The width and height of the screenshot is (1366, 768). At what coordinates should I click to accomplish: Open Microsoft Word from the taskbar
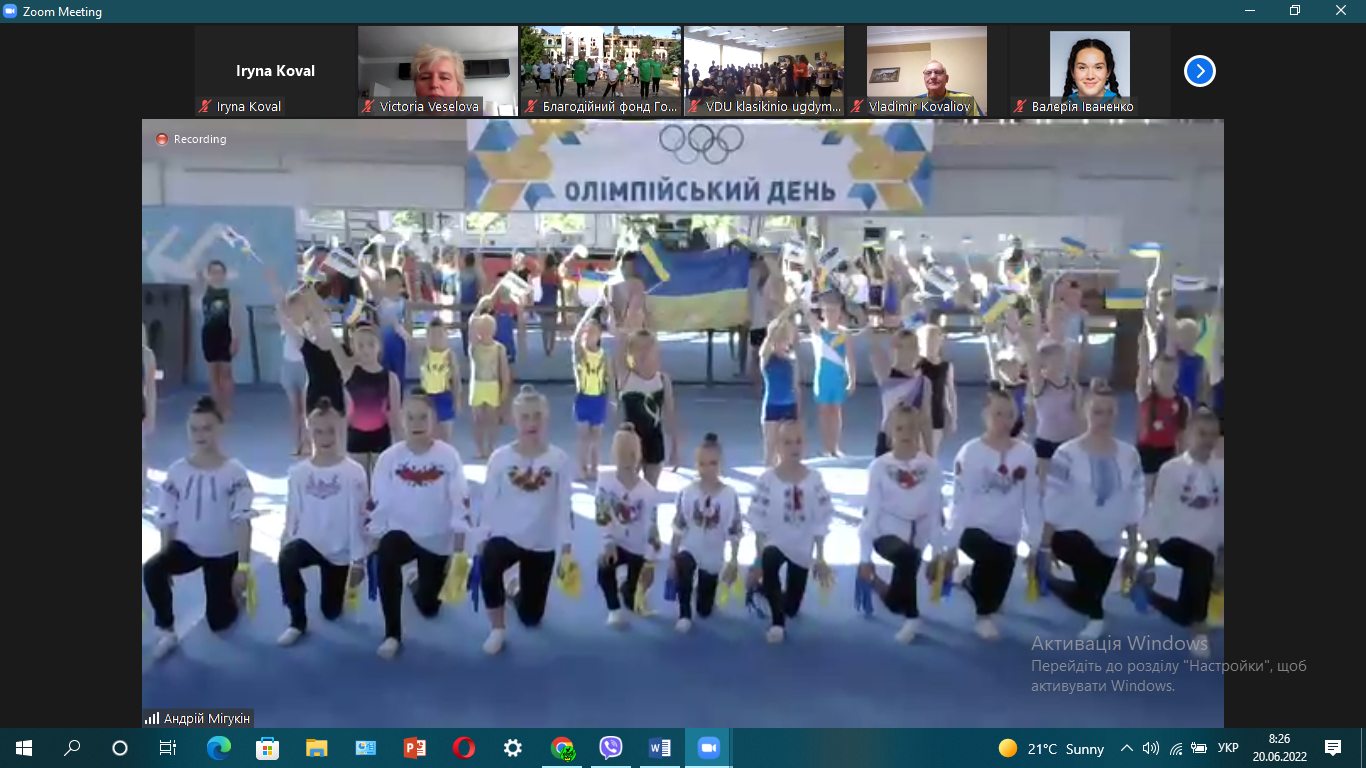pos(659,748)
